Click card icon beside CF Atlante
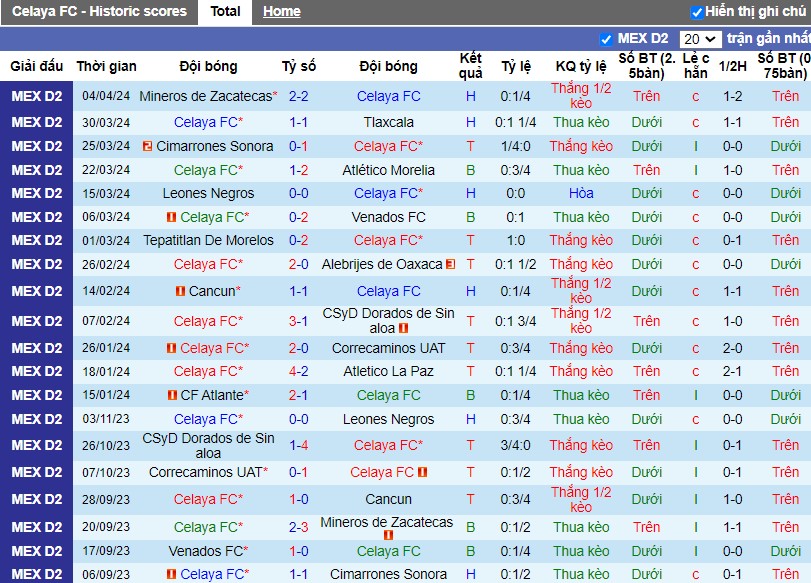Viewport: 811px width, 583px height. (173, 395)
